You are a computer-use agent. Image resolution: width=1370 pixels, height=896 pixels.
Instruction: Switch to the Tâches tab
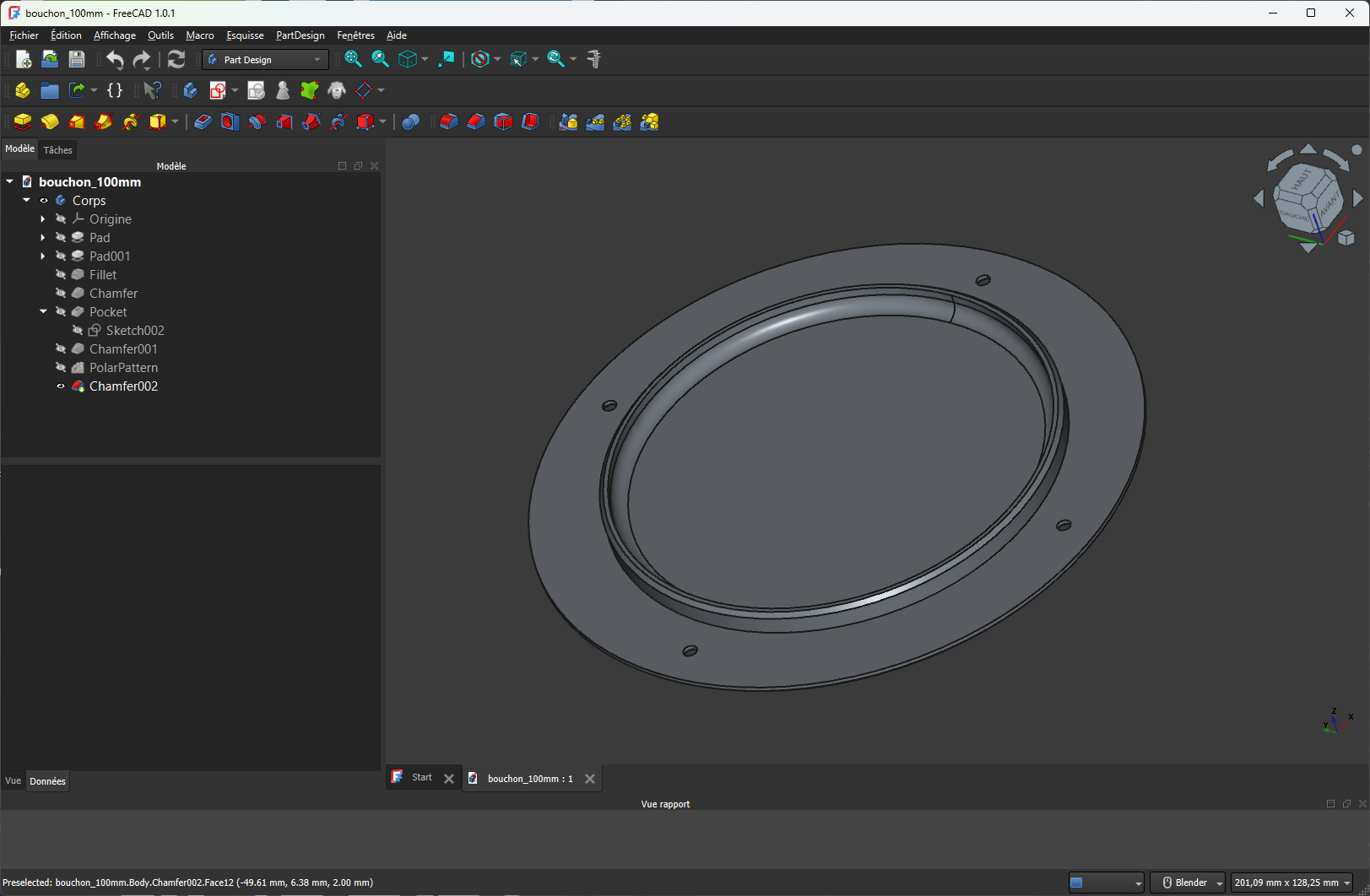click(58, 150)
